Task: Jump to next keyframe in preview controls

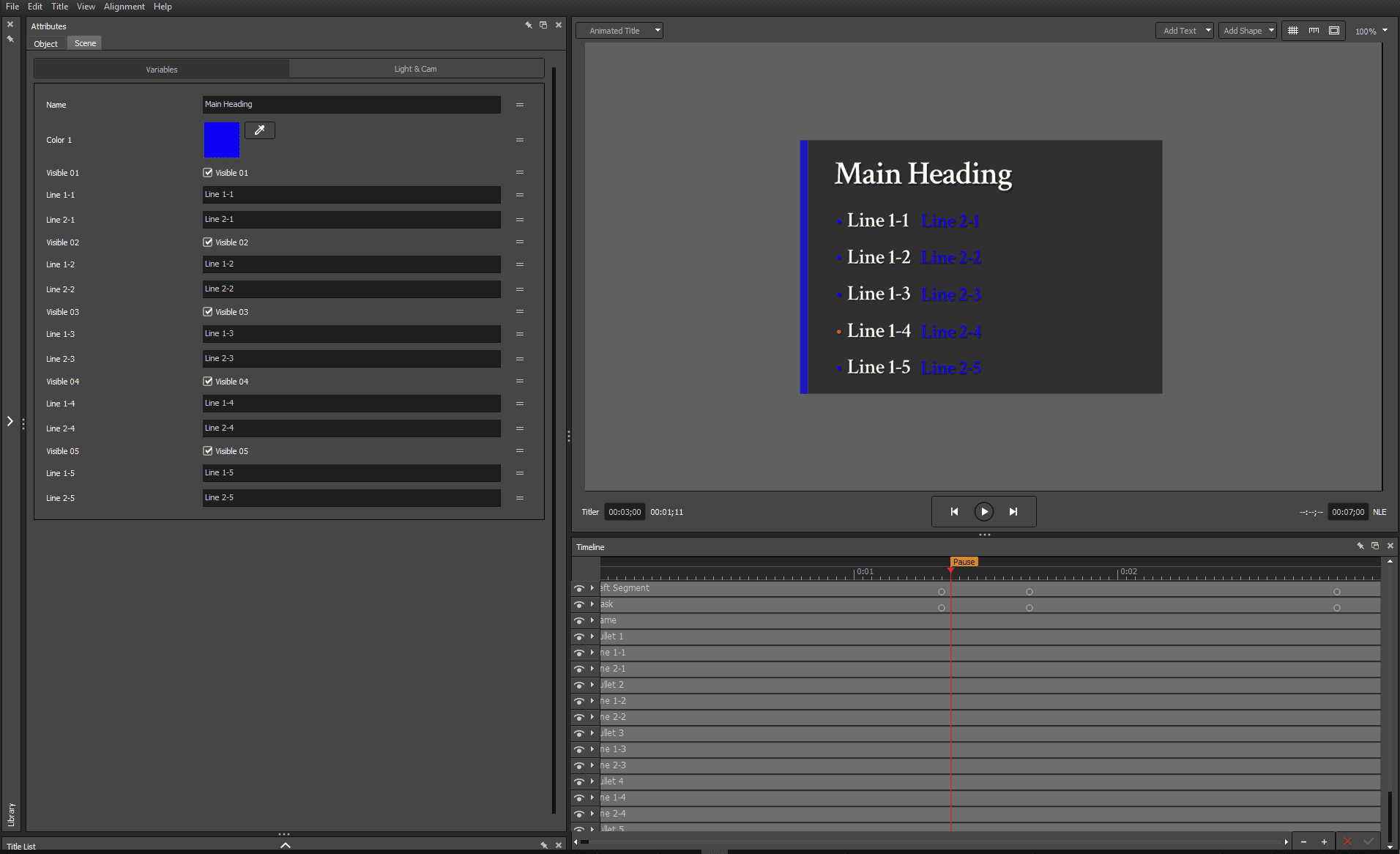Action: 1013,512
